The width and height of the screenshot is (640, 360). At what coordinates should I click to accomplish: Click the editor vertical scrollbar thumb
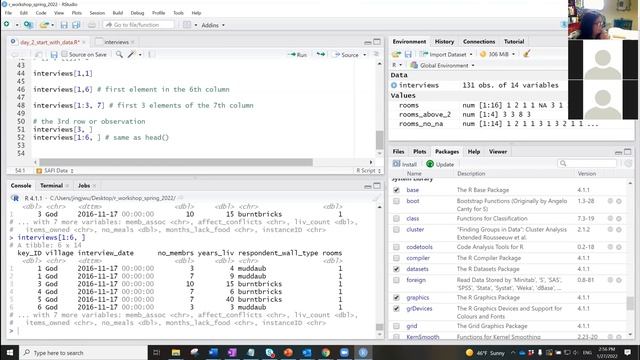click(380, 140)
